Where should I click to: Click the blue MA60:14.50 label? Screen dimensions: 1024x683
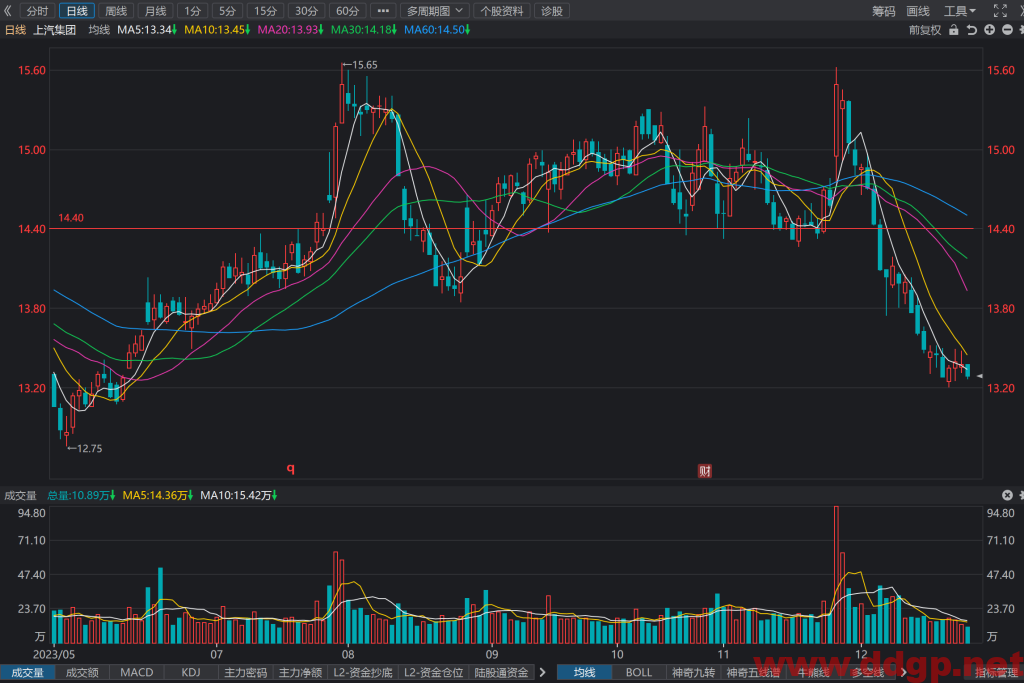(437, 29)
